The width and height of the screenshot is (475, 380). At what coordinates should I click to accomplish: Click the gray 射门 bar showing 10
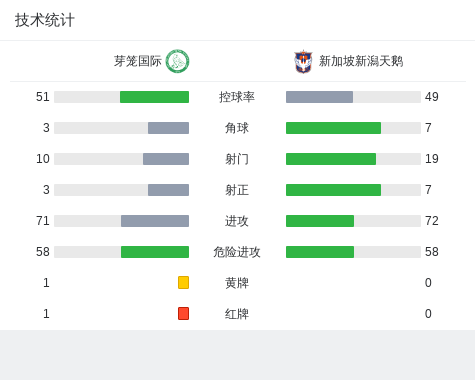pyautogui.click(x=166, y=159)
